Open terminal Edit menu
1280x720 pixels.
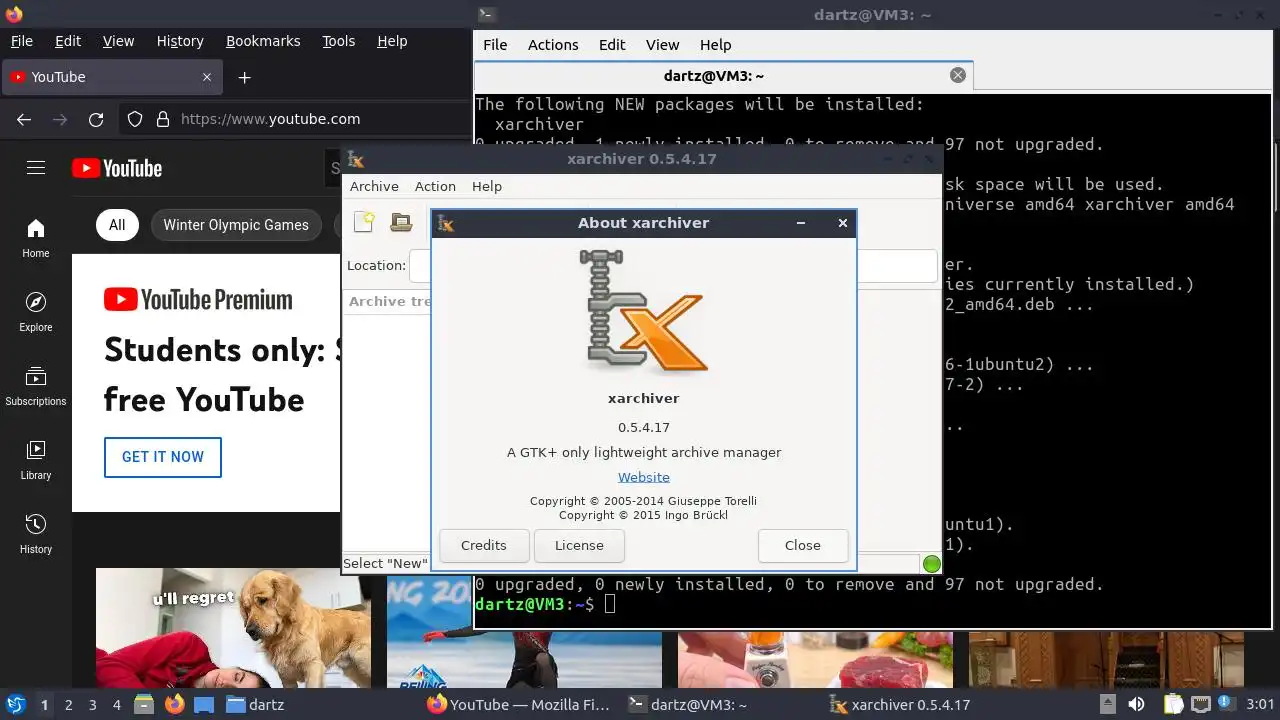click(x=612, y=45)
